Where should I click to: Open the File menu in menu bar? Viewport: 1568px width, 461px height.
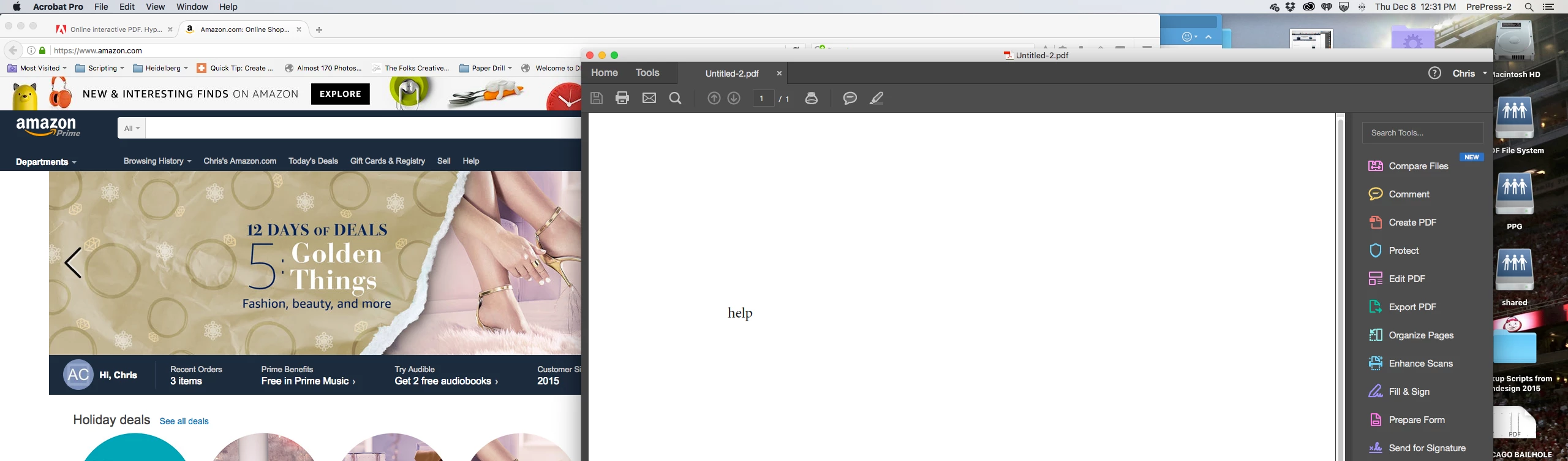[x=101, y=7]
